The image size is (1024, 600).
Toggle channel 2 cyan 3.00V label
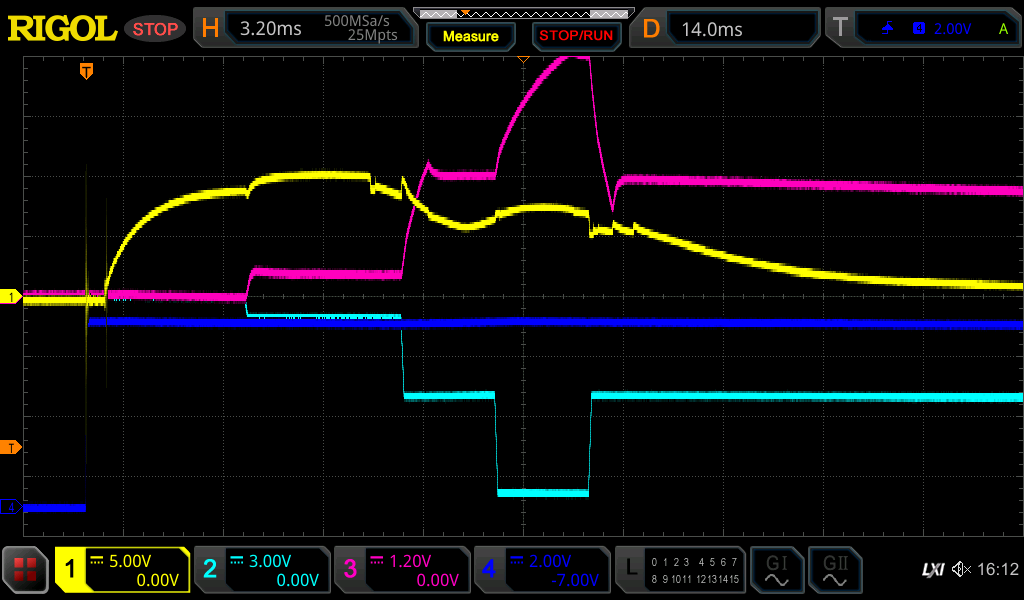click(261, 570)
